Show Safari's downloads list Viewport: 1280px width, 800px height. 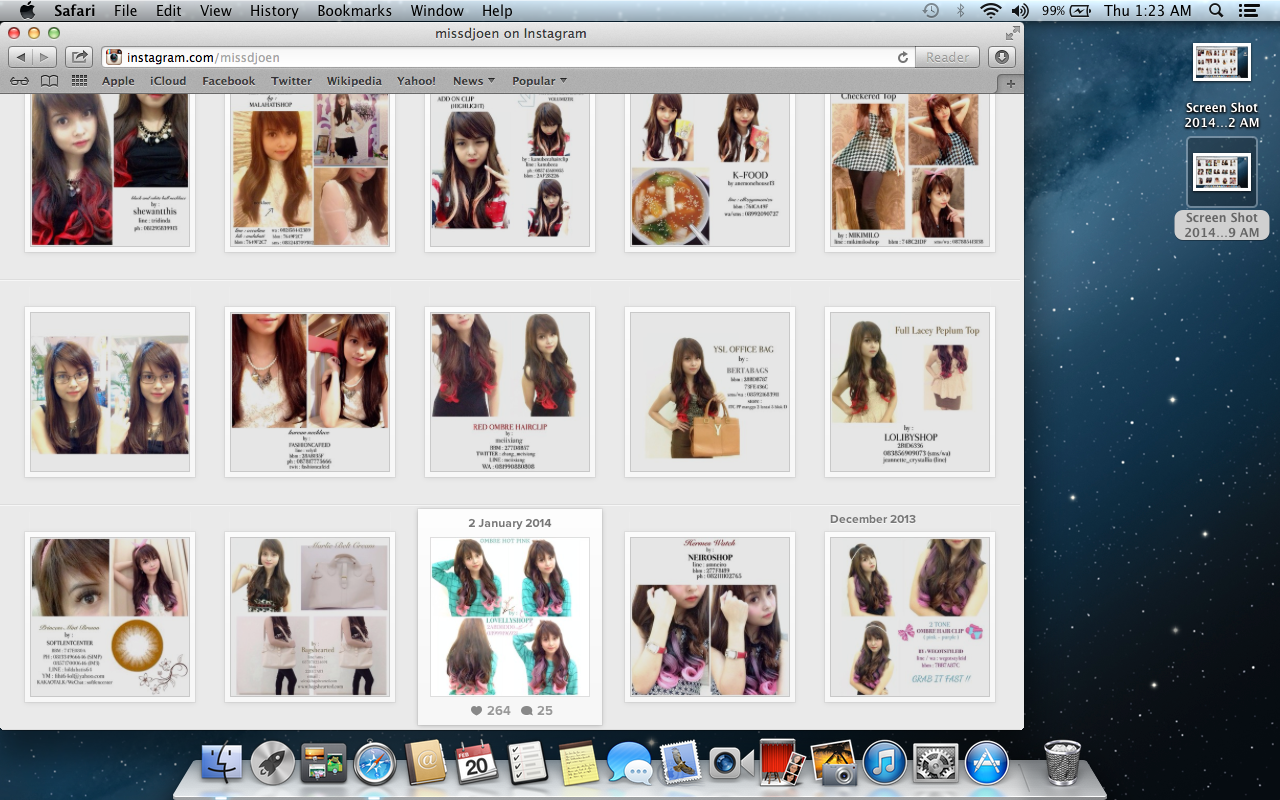[x=1002, y=57]
